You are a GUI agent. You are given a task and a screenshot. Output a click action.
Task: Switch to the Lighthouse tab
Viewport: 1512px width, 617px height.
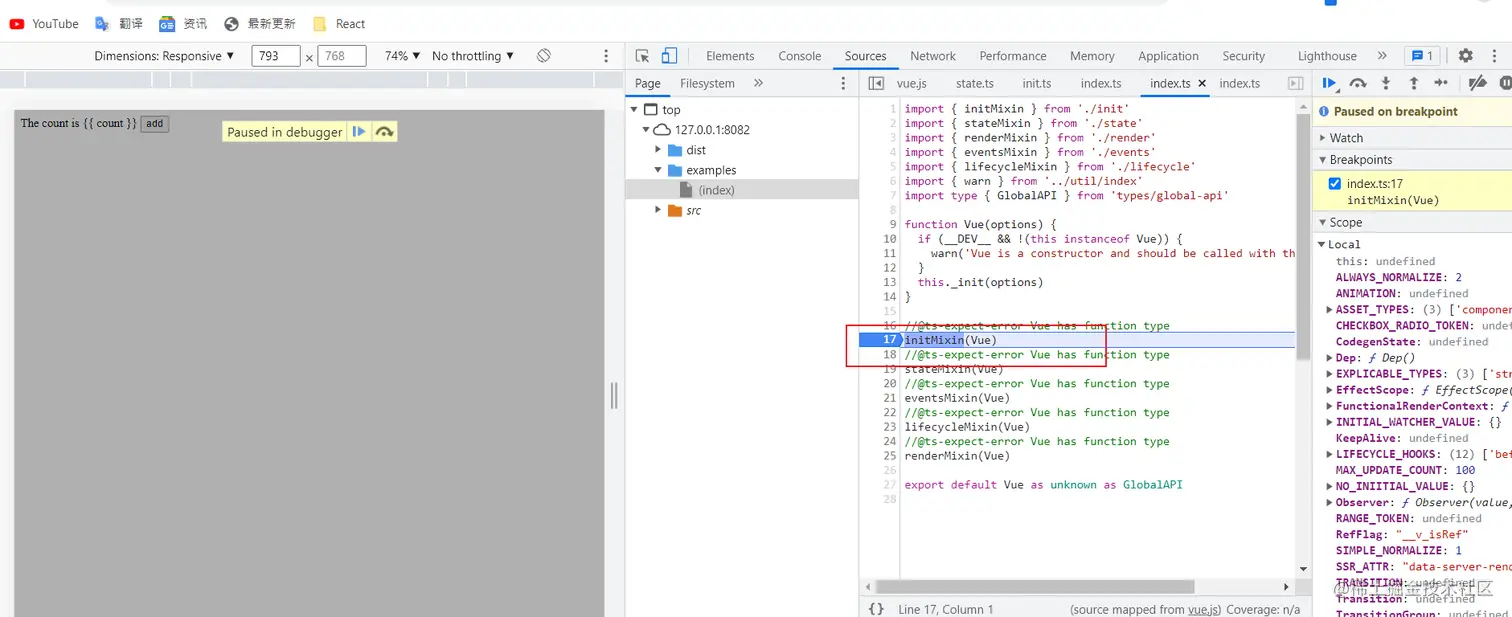tap(1327, 56)
